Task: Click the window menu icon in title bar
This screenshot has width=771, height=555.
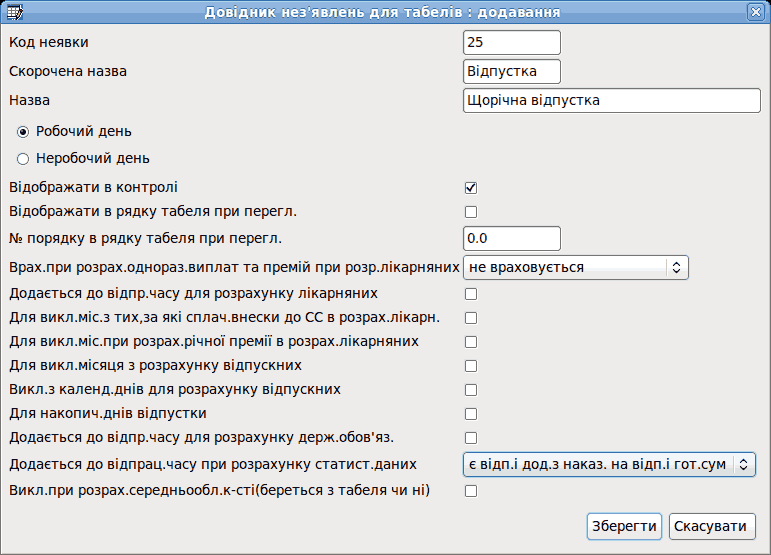Action: [14, 12]
